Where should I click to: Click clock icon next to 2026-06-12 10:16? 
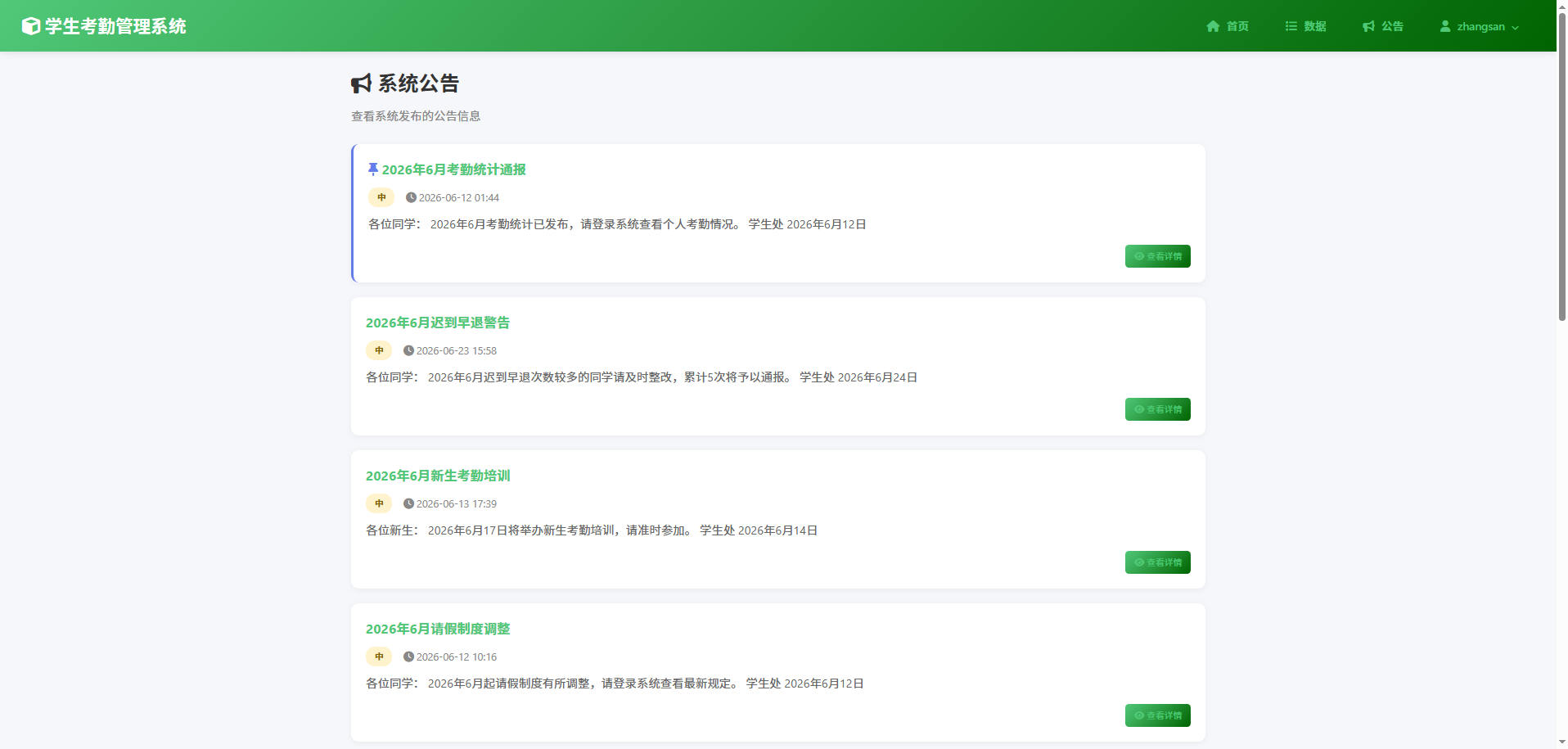pos(408,657)
